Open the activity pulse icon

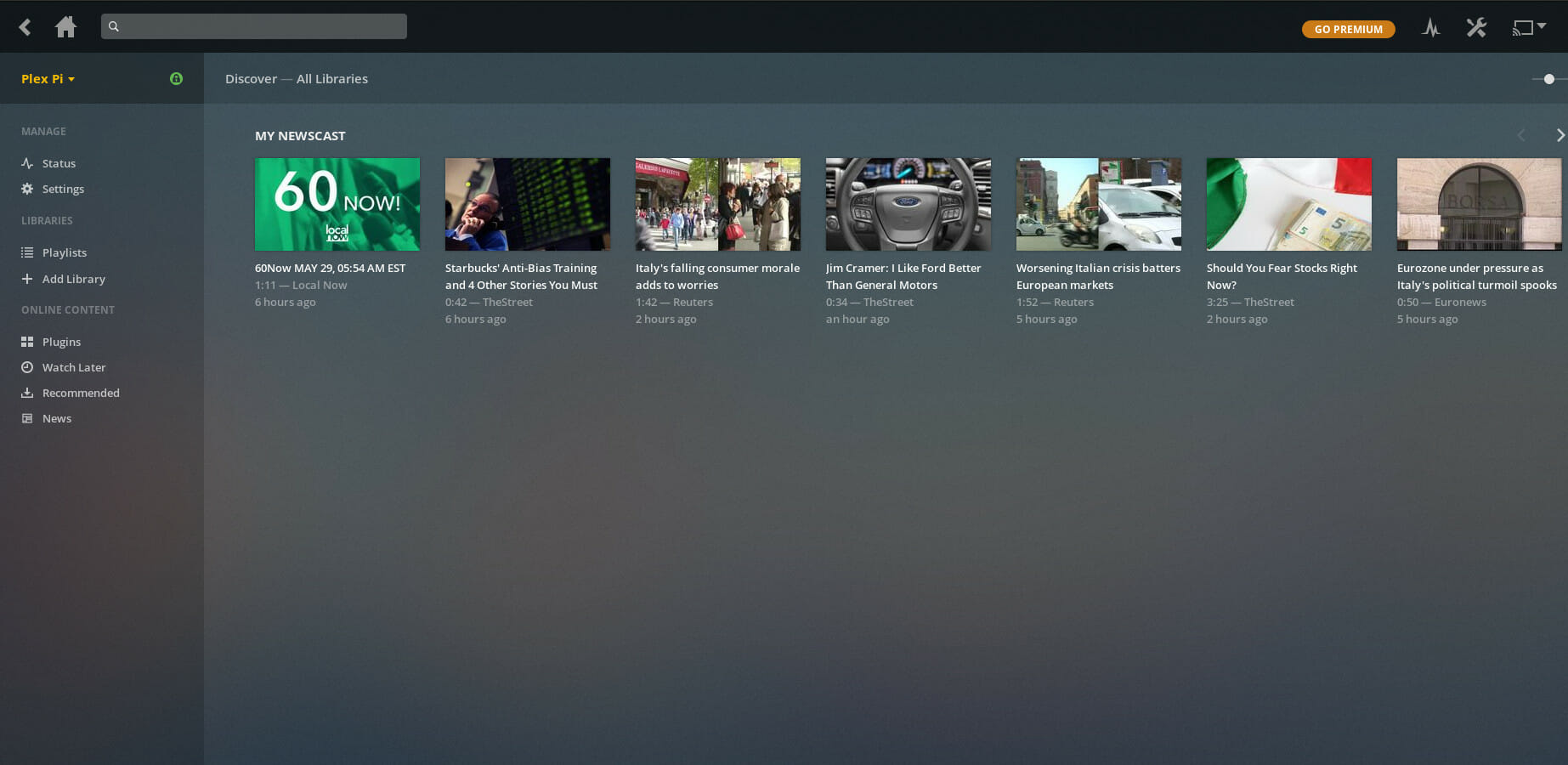point(1431,28)
